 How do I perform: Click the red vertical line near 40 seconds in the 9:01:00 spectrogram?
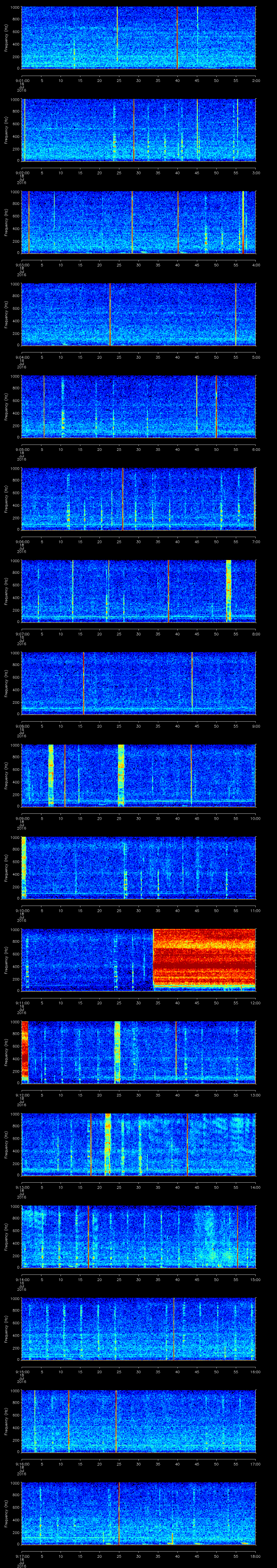click(177, 38)
